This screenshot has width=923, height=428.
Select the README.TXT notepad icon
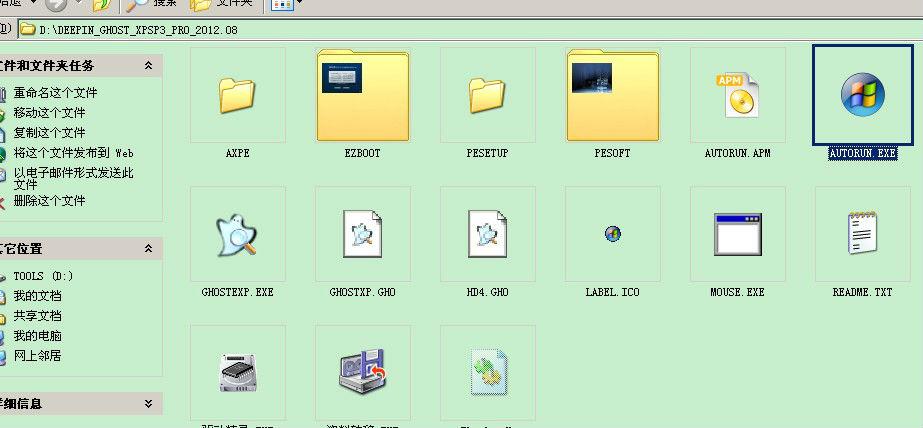click(x=861, y=234)
